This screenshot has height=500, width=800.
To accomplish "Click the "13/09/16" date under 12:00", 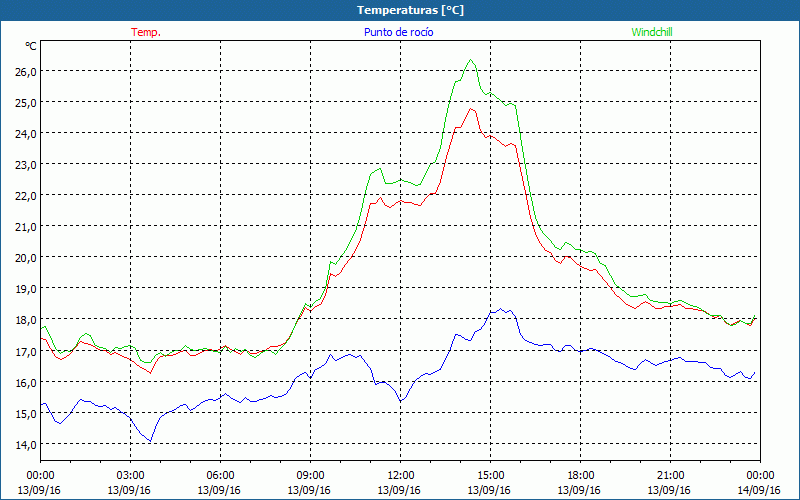I will [x=399, y=490].
